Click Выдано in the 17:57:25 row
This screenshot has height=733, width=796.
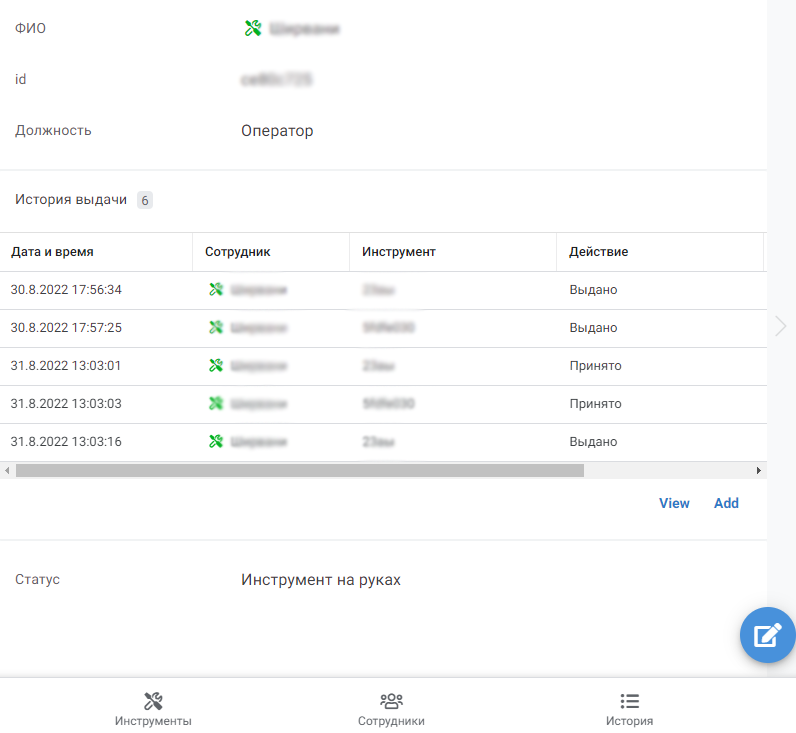[x=593, y=328]
